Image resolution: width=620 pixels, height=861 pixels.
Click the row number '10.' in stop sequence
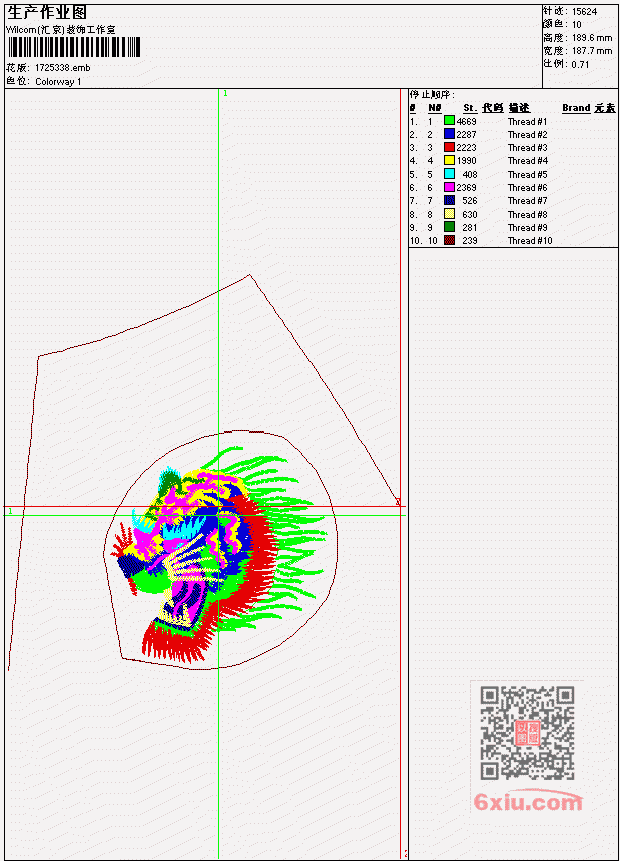pyautogui.click(x=416, y=241)
